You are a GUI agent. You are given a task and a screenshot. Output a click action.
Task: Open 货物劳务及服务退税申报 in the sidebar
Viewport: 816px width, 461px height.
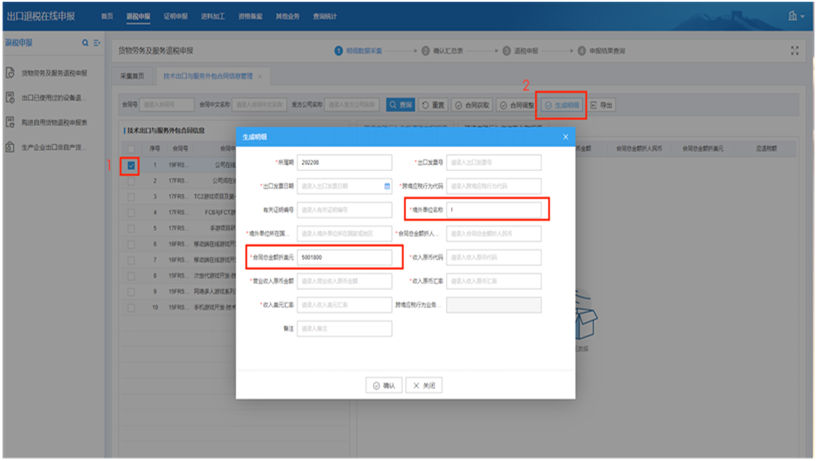click(54, 73)
